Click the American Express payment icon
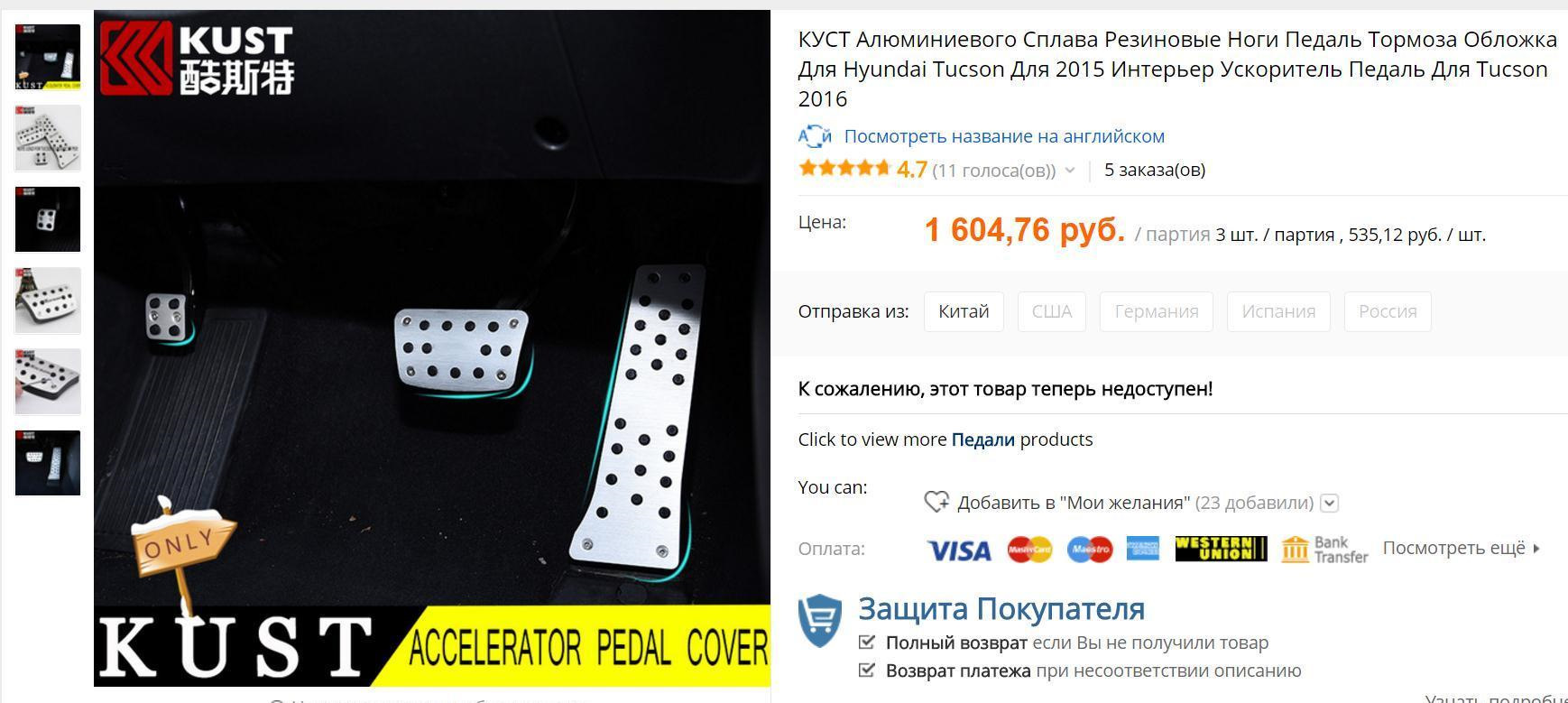Image resolution: width=1568 pixels, height=703 pixels. coord(1143,549)
